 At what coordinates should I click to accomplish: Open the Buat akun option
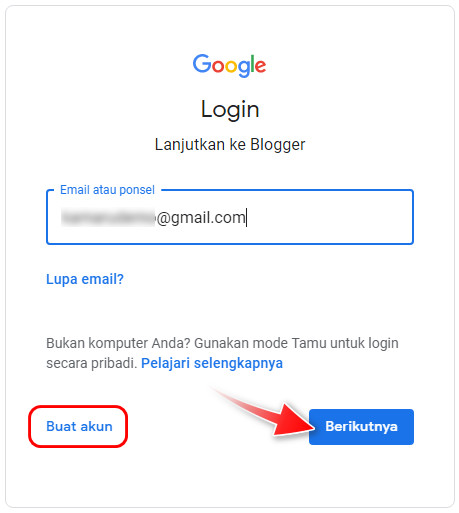point(79,426)
